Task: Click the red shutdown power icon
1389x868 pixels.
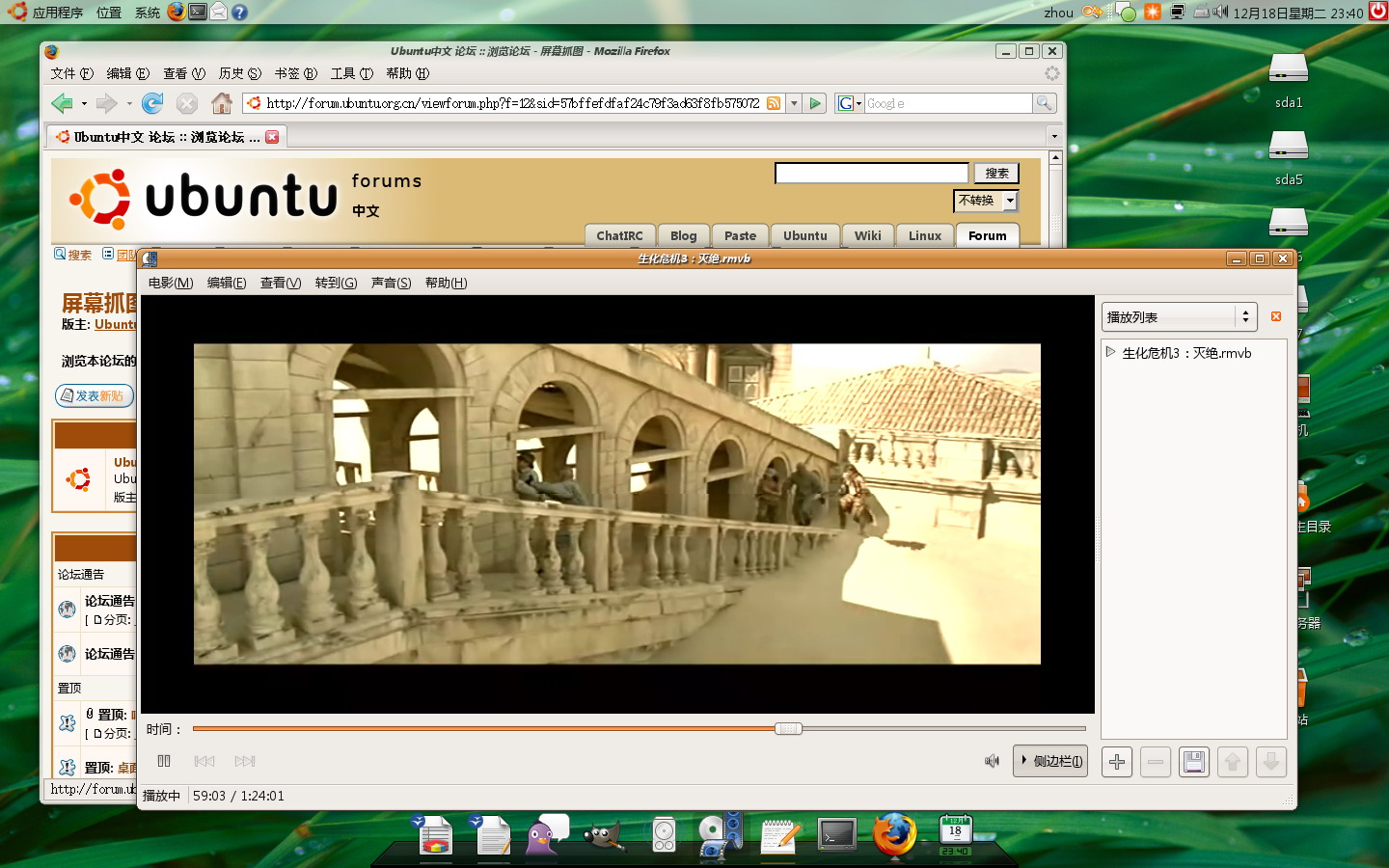Action: (x=1378, y=12)
